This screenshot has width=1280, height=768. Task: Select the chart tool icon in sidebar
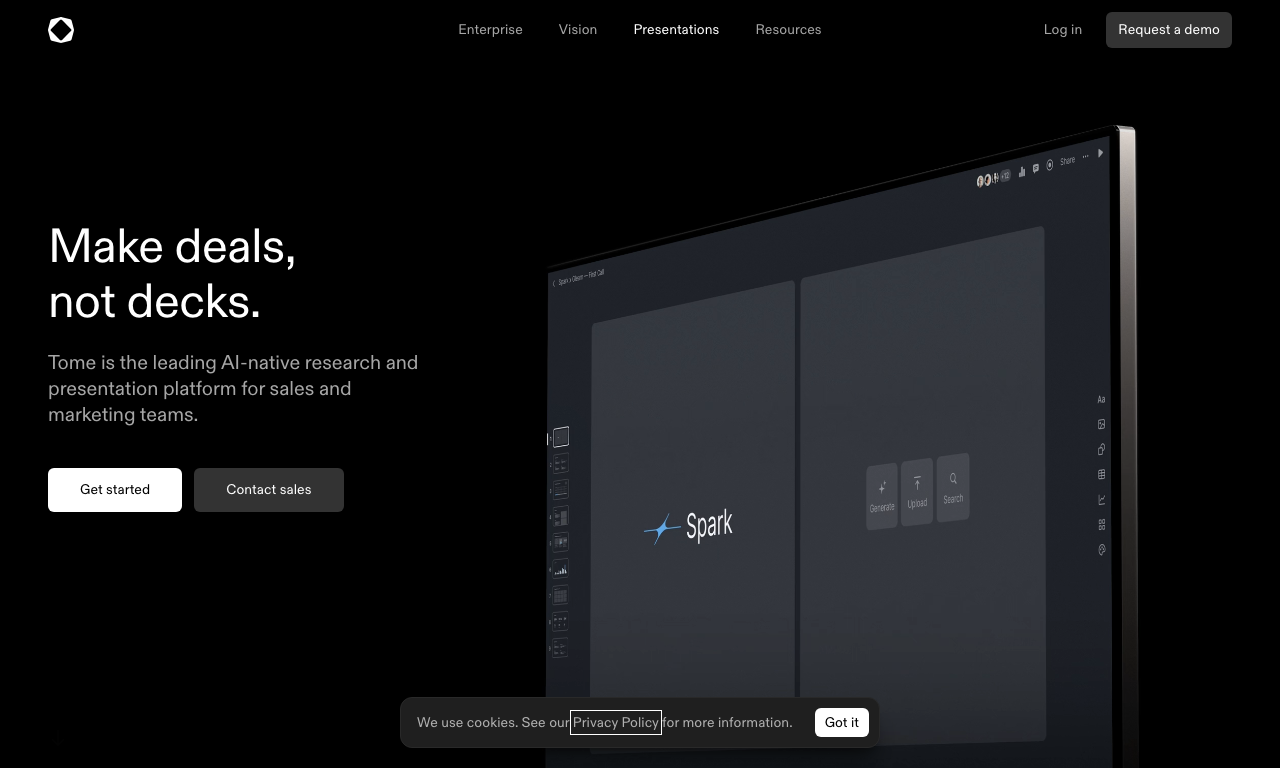(x=1101, y=499)
